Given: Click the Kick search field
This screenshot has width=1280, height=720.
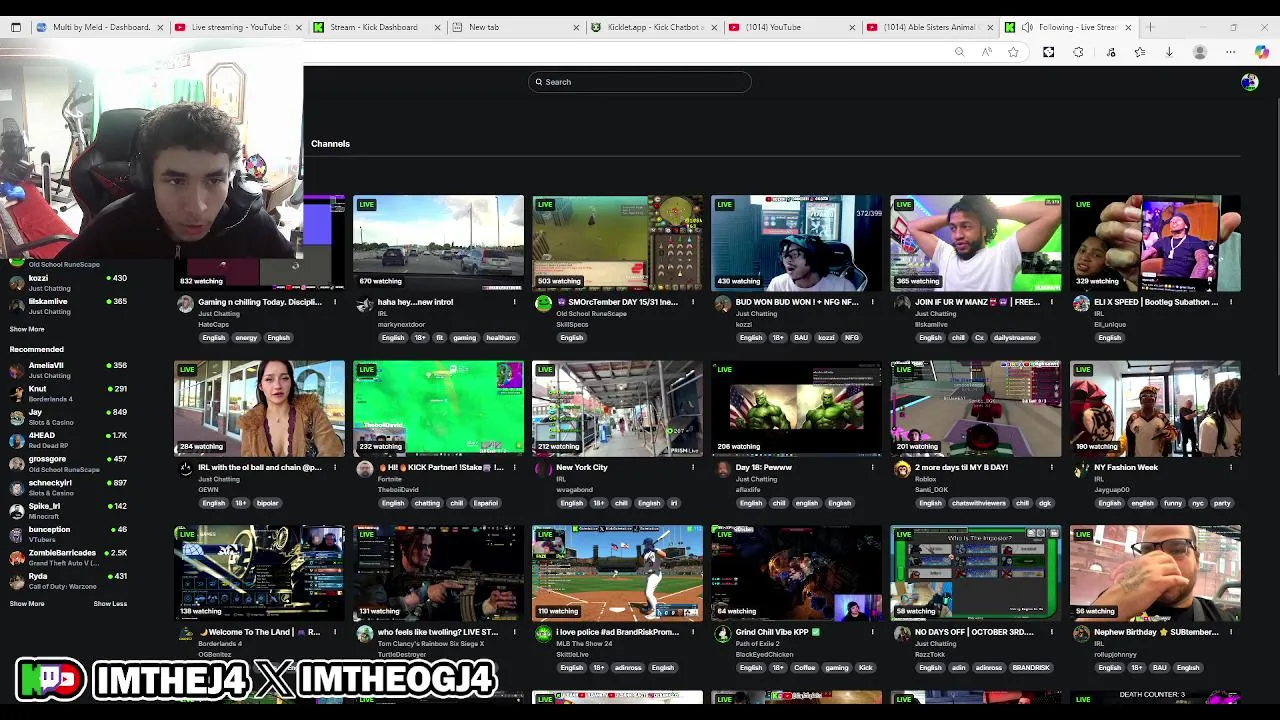Looking at the screenshot, I should point(640,82).
